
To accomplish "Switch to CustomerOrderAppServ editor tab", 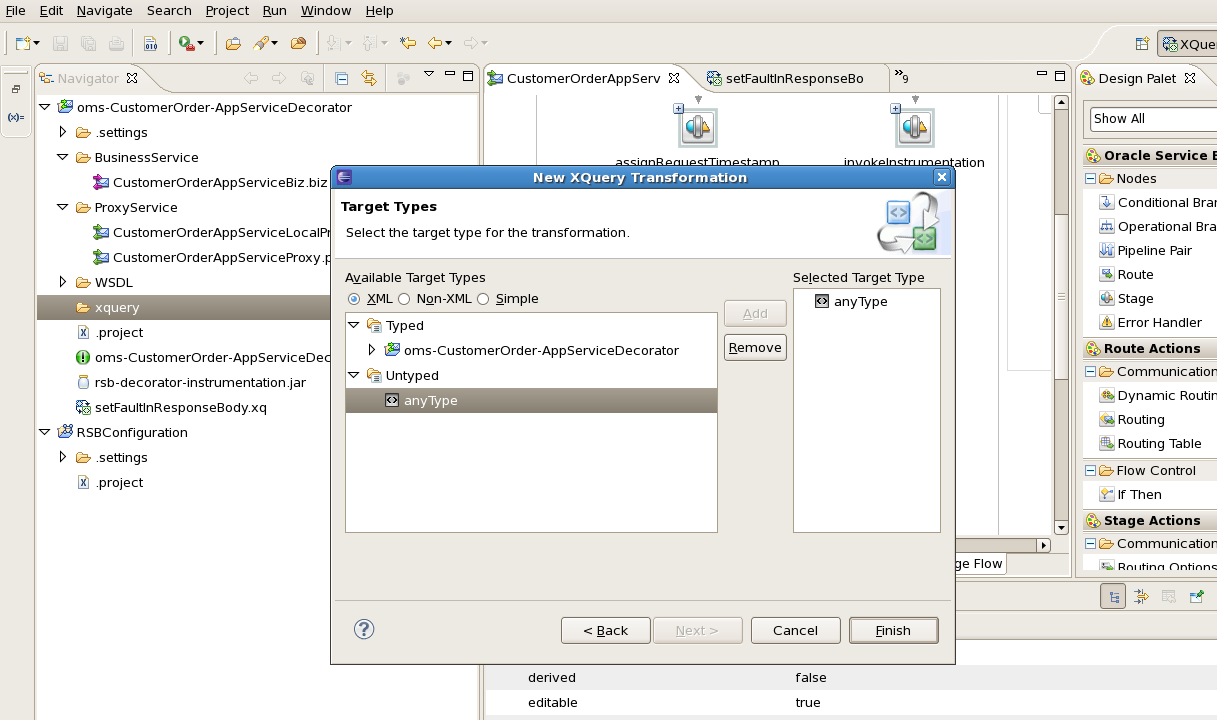I will [x=583, y=78].
